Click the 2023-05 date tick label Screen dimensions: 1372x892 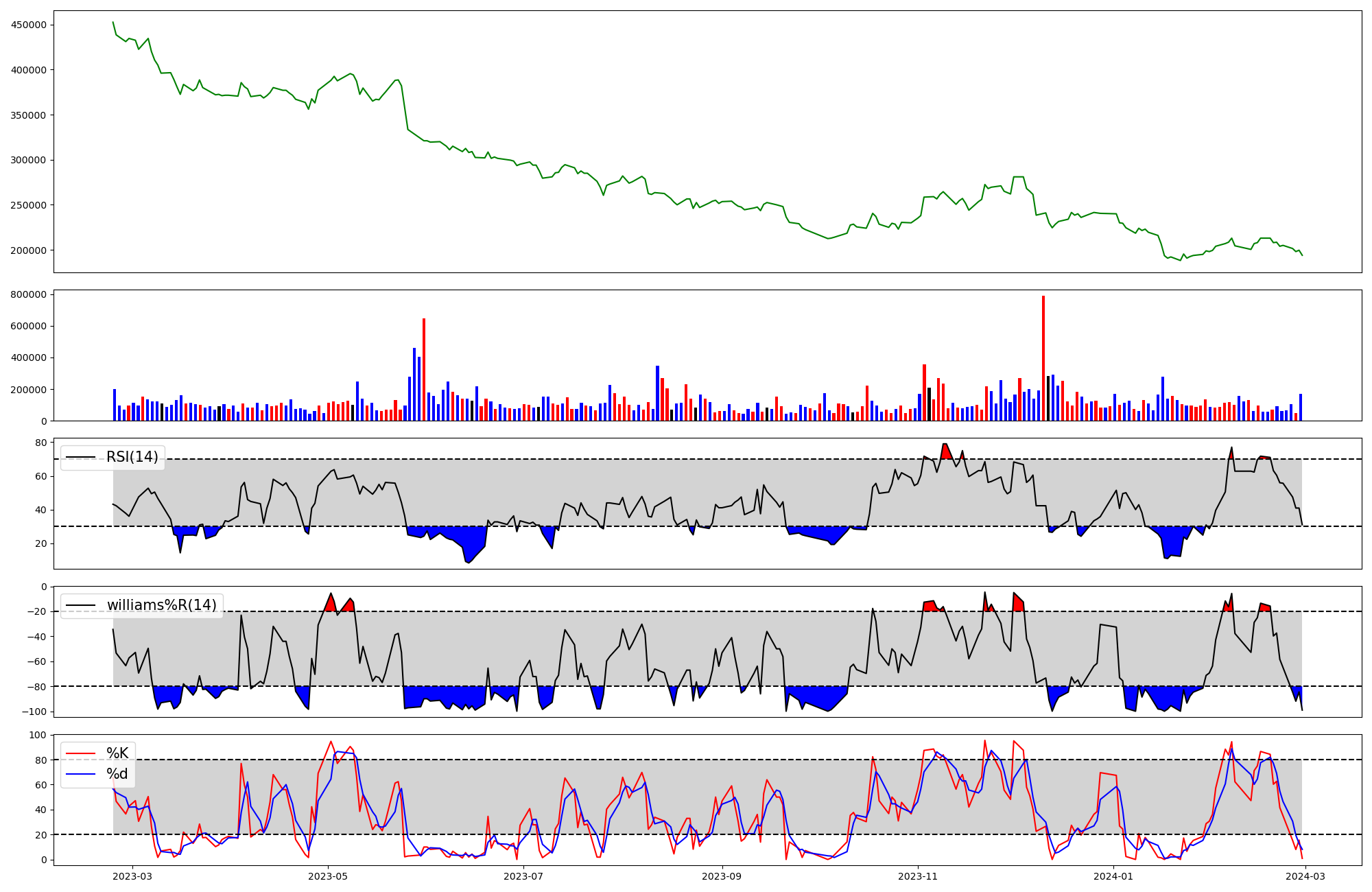(328, 876)
